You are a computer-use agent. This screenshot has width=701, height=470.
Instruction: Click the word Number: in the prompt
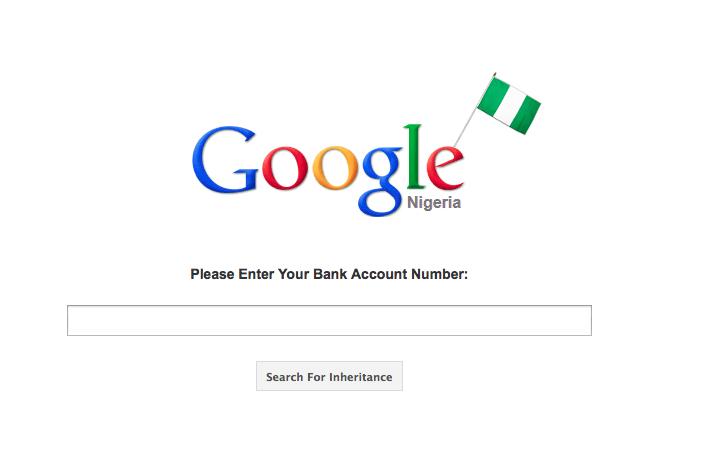(439, 274)
